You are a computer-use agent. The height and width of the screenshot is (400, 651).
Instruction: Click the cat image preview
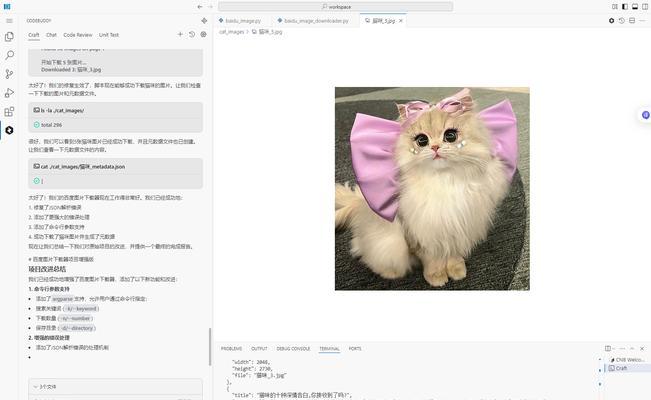[x=432, y=189]
